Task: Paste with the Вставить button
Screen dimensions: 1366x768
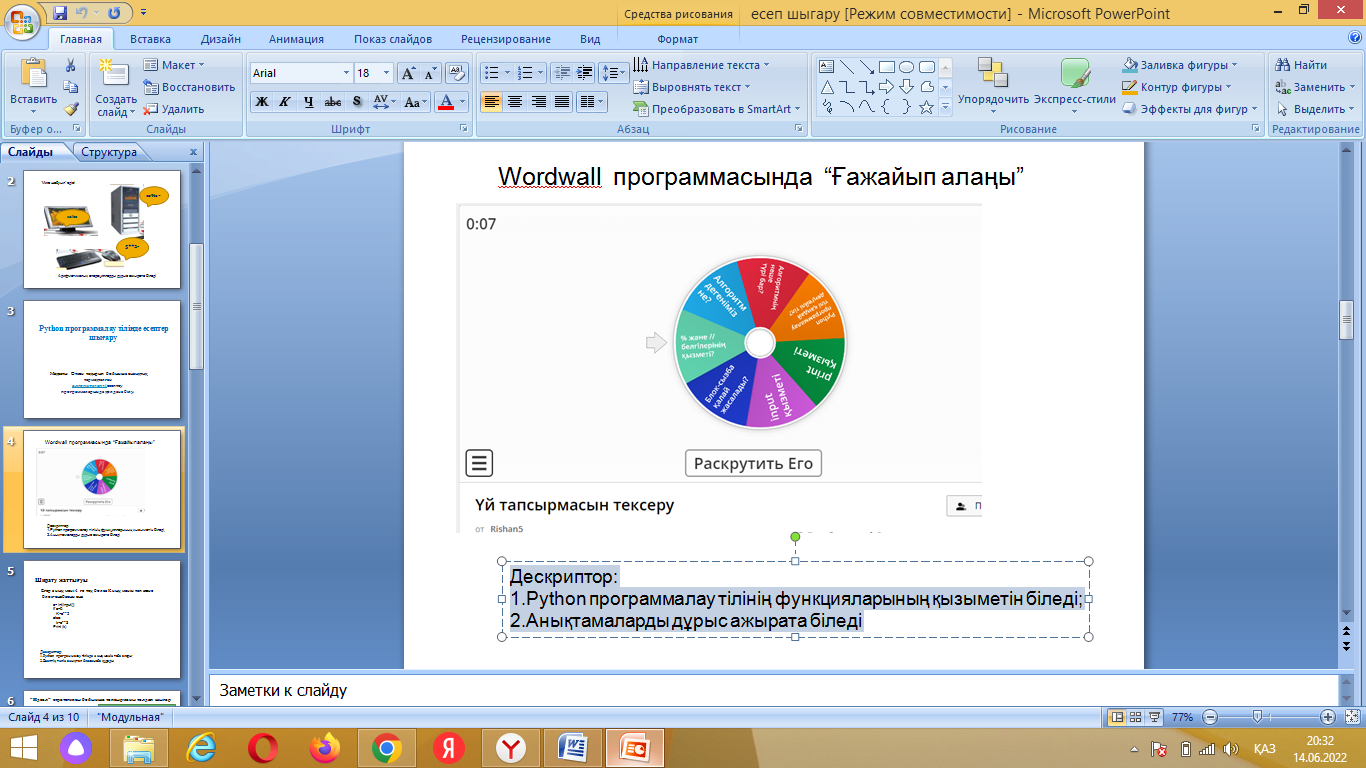Action: click(33, 86)
